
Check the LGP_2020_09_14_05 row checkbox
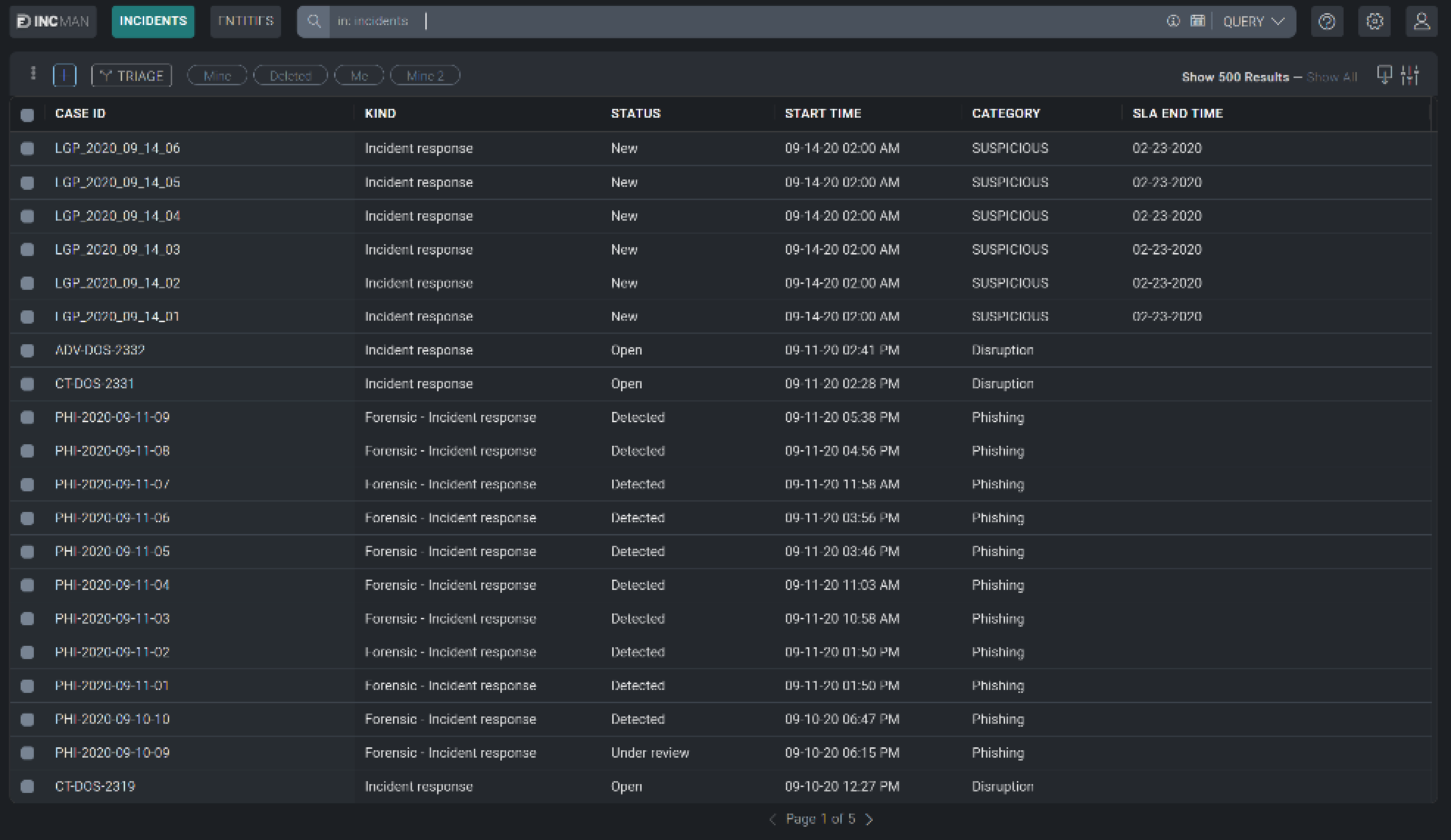pyautogui.click(x=27, y=182)
